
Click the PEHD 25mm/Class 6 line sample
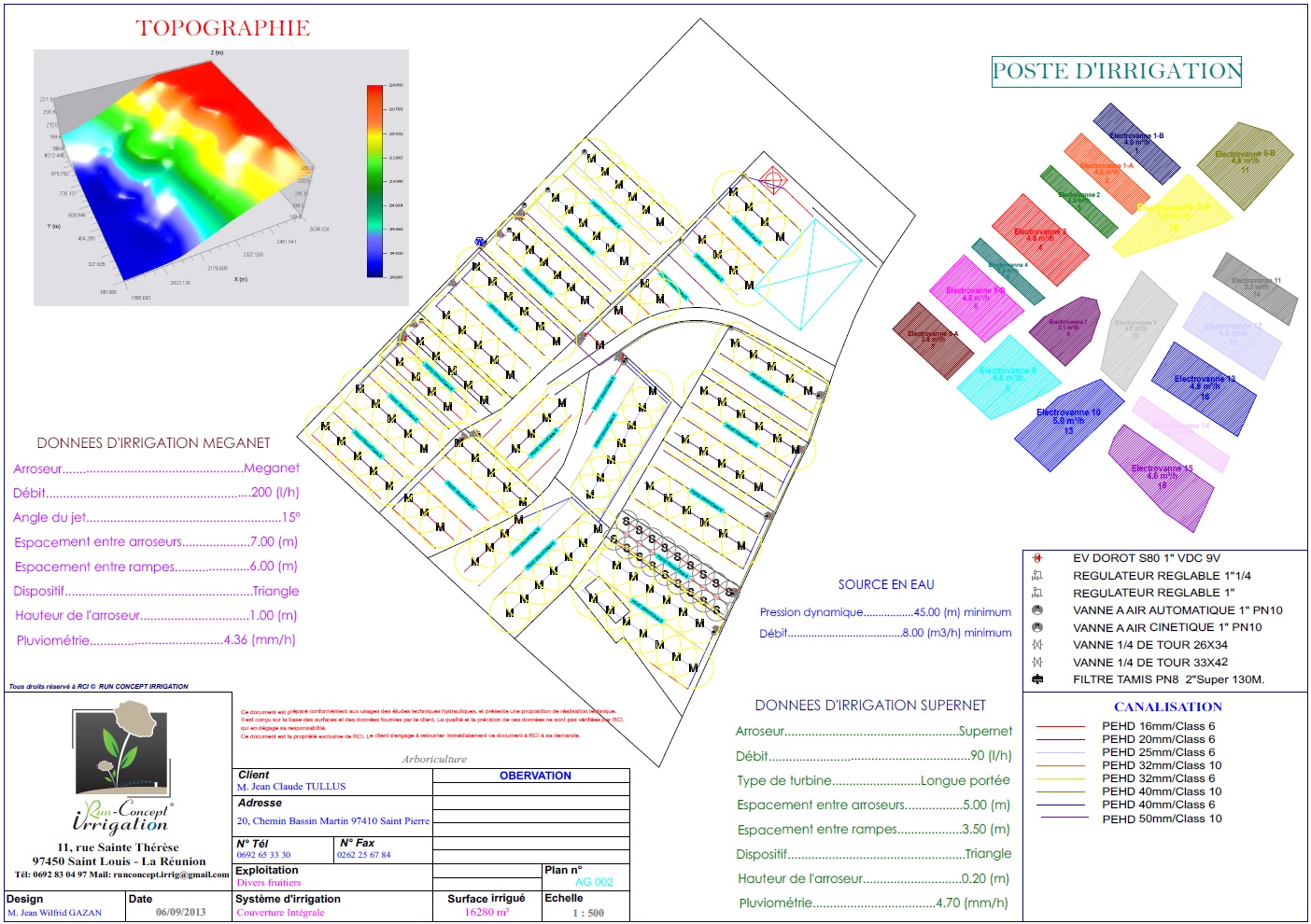(1061, 752)
